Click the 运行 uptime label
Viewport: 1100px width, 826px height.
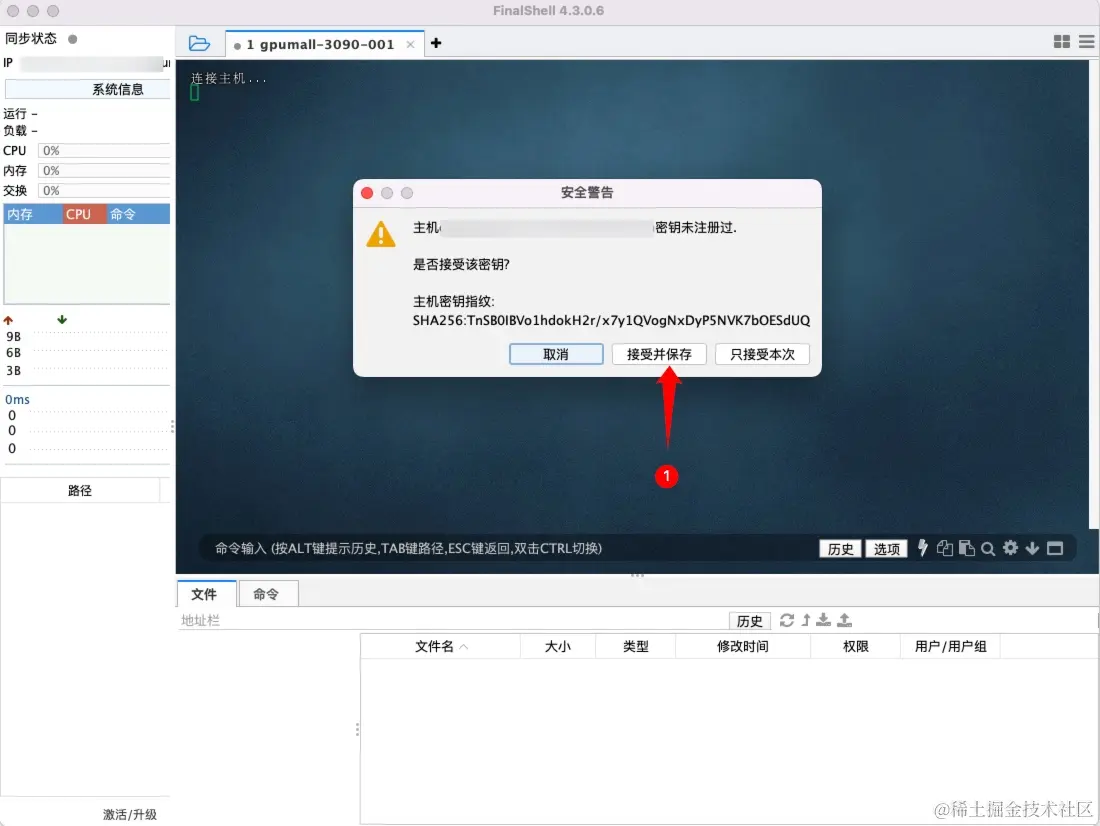pos(15,114)
